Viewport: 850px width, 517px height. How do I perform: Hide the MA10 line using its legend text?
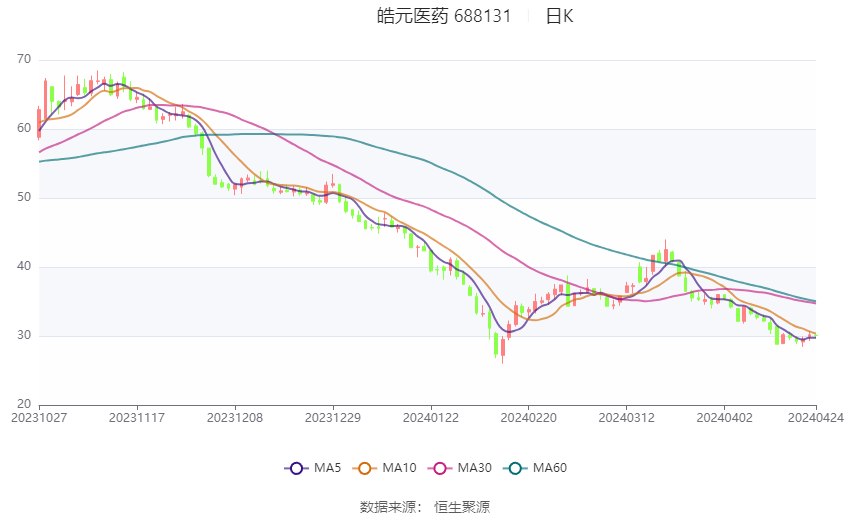[x=400, y=468]
